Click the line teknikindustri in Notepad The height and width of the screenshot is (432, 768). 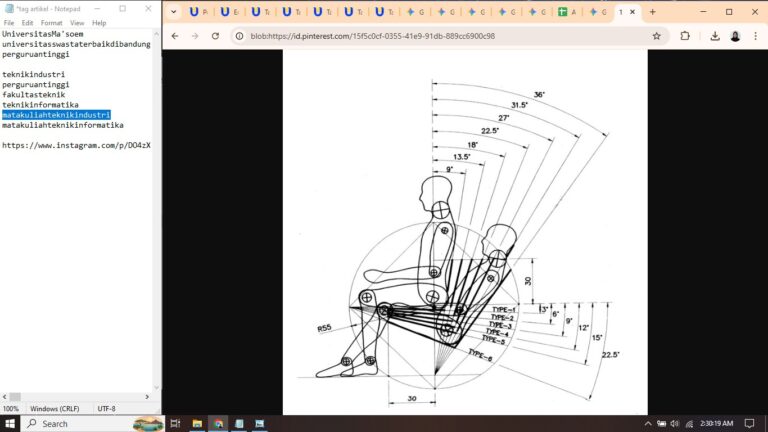coord(33,74)
